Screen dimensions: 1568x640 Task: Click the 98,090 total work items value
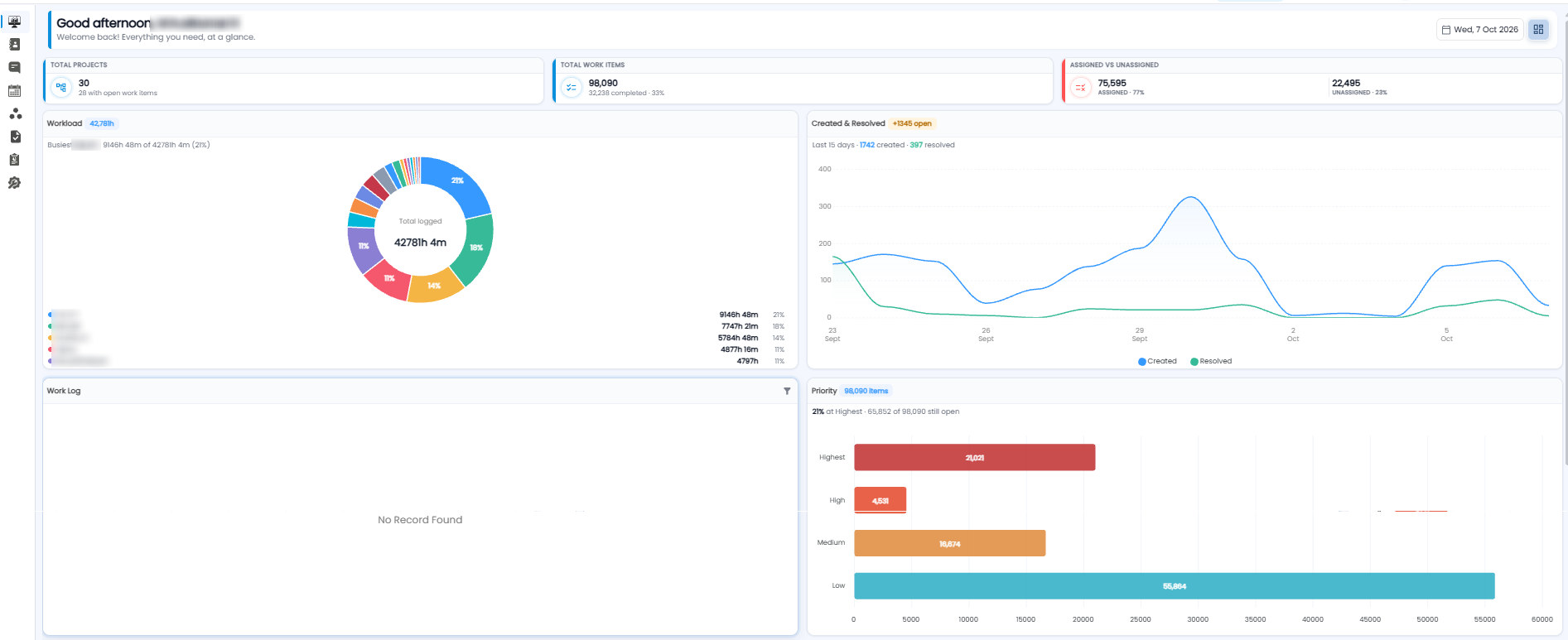[603, 83]
